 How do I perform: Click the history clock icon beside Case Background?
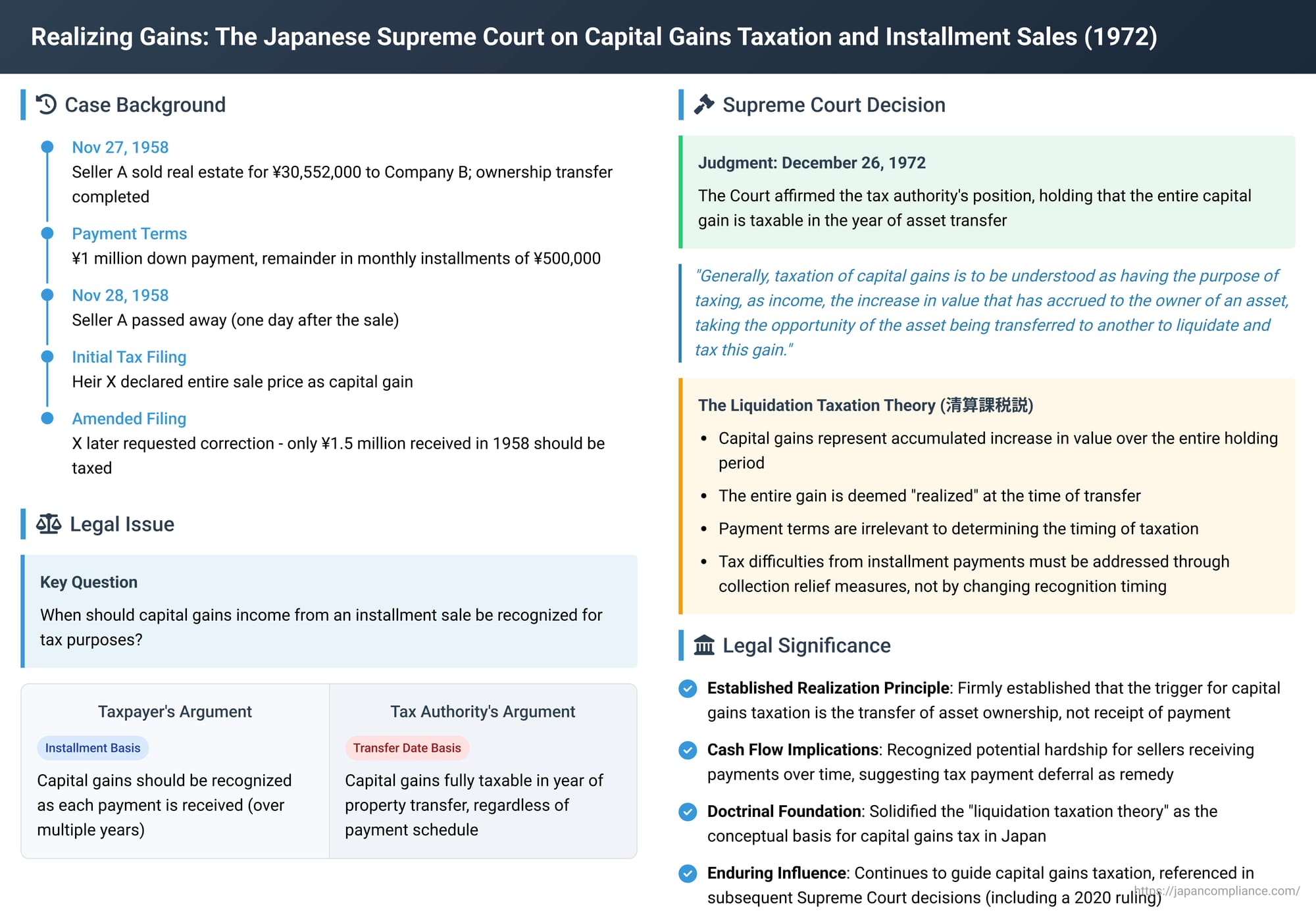pyautogui.click(x=46, y=105)
